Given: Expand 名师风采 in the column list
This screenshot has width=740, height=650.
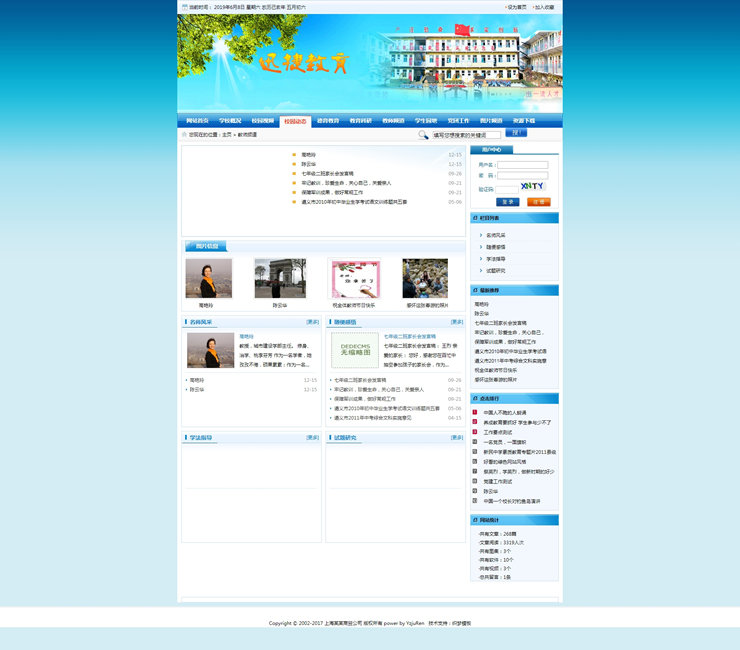Looking at the screenshot, I should pos(495,235).
